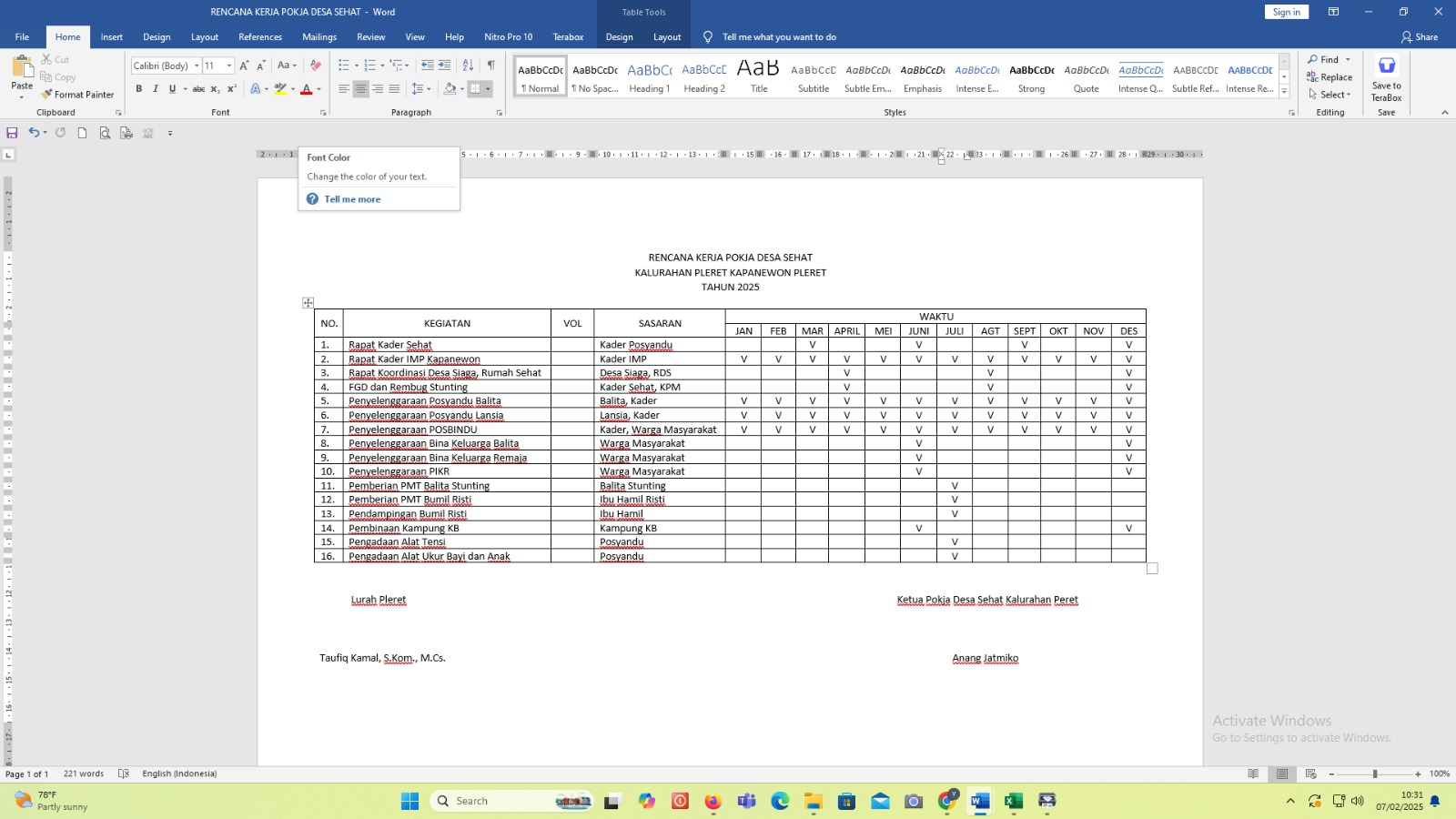Click Find in Editing group
This screenshot has height=819, width=1456.
[x=1323, y=60]
